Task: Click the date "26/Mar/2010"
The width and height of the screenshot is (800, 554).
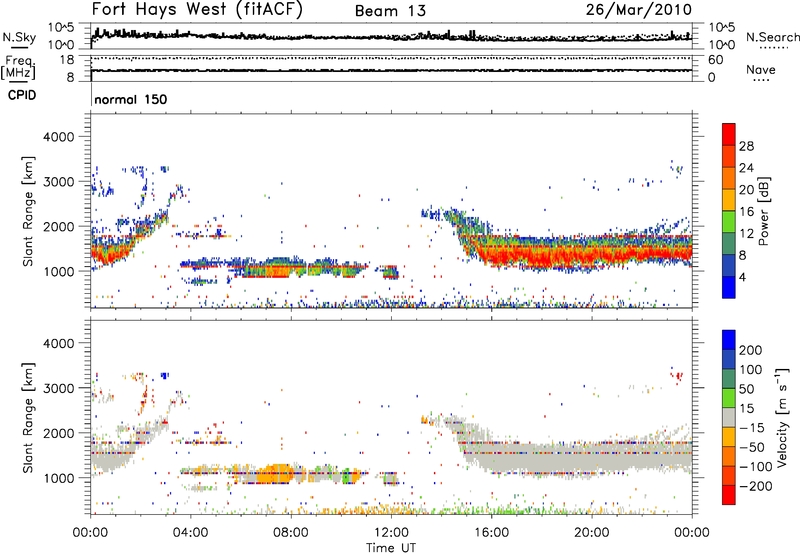Action: 638,10
